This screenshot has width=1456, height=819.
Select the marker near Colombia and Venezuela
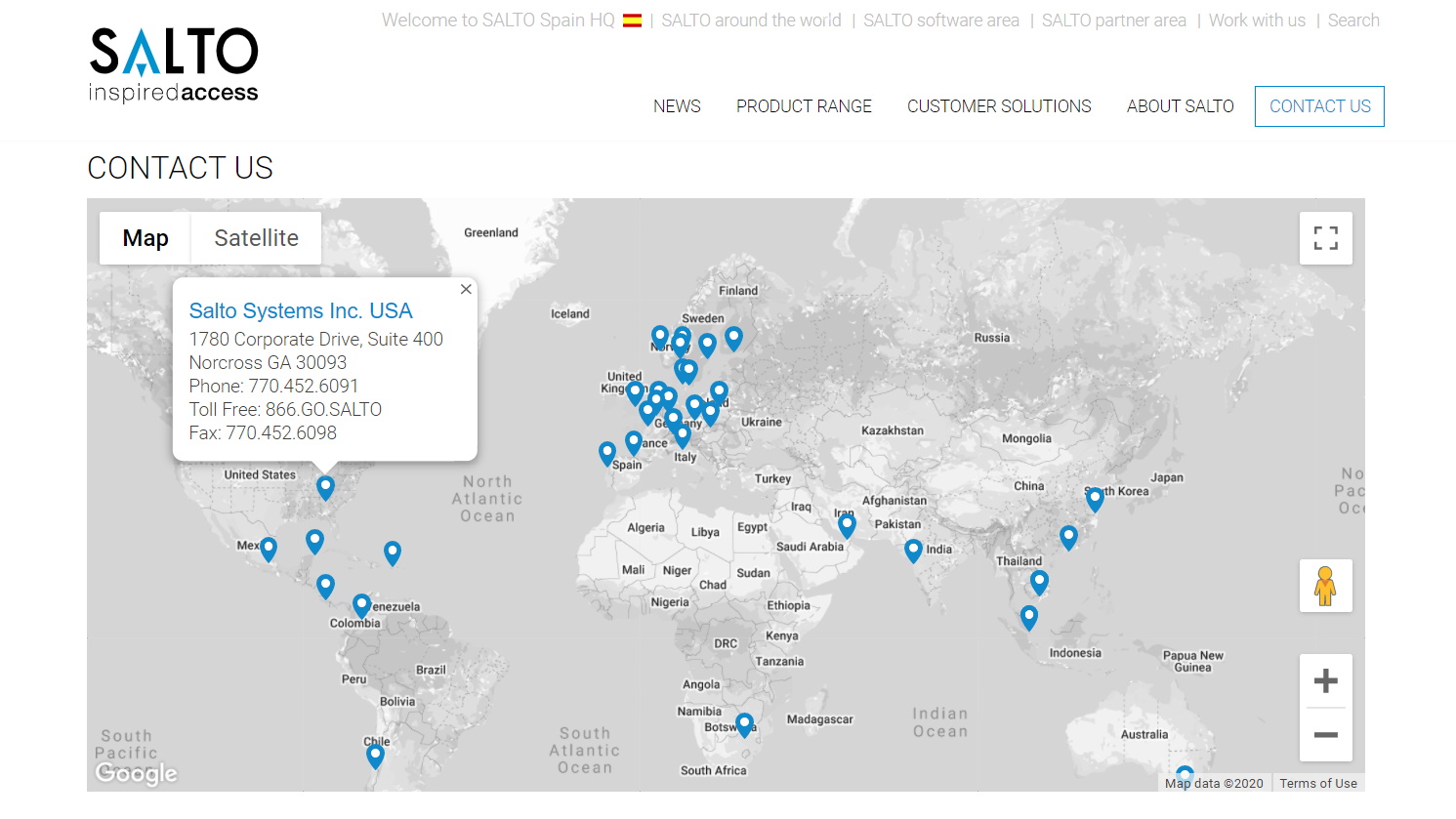361,606
